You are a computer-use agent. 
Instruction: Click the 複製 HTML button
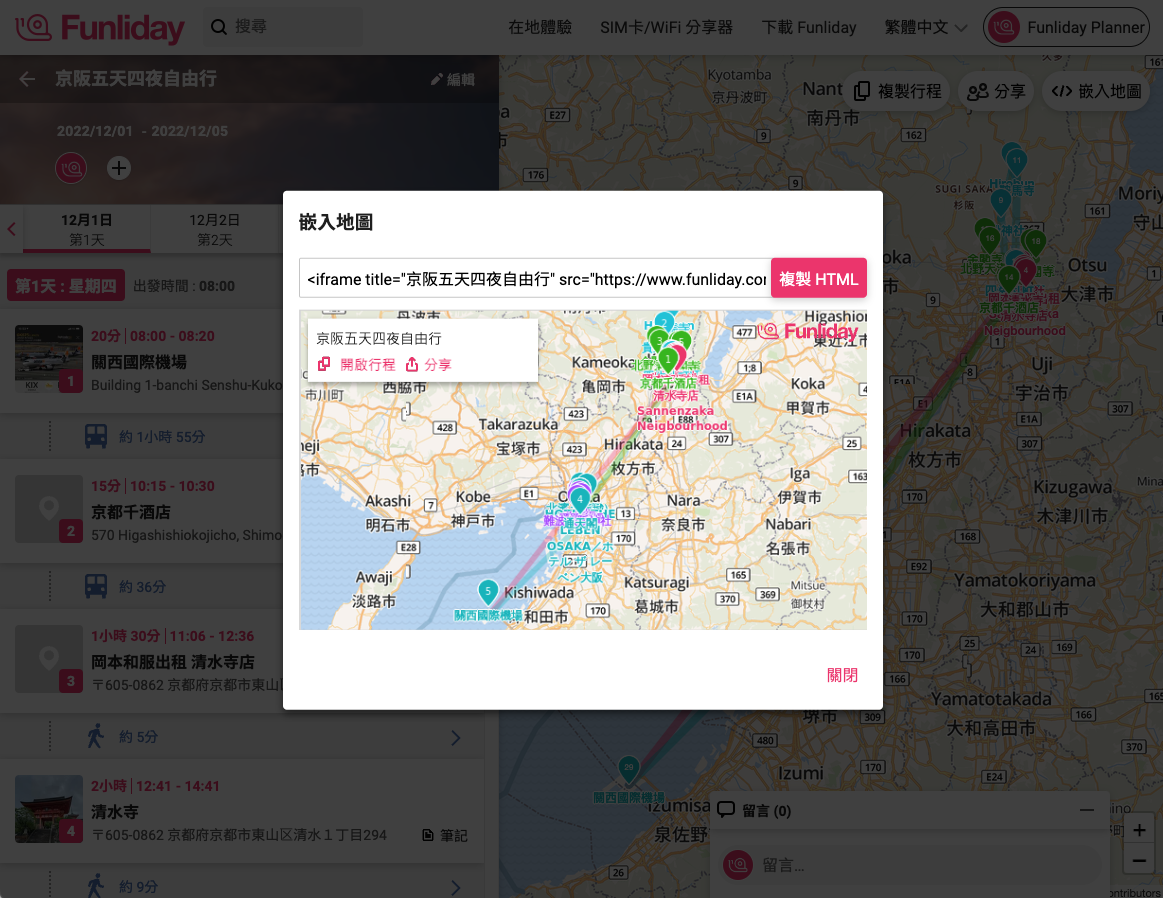coord(819,279)
